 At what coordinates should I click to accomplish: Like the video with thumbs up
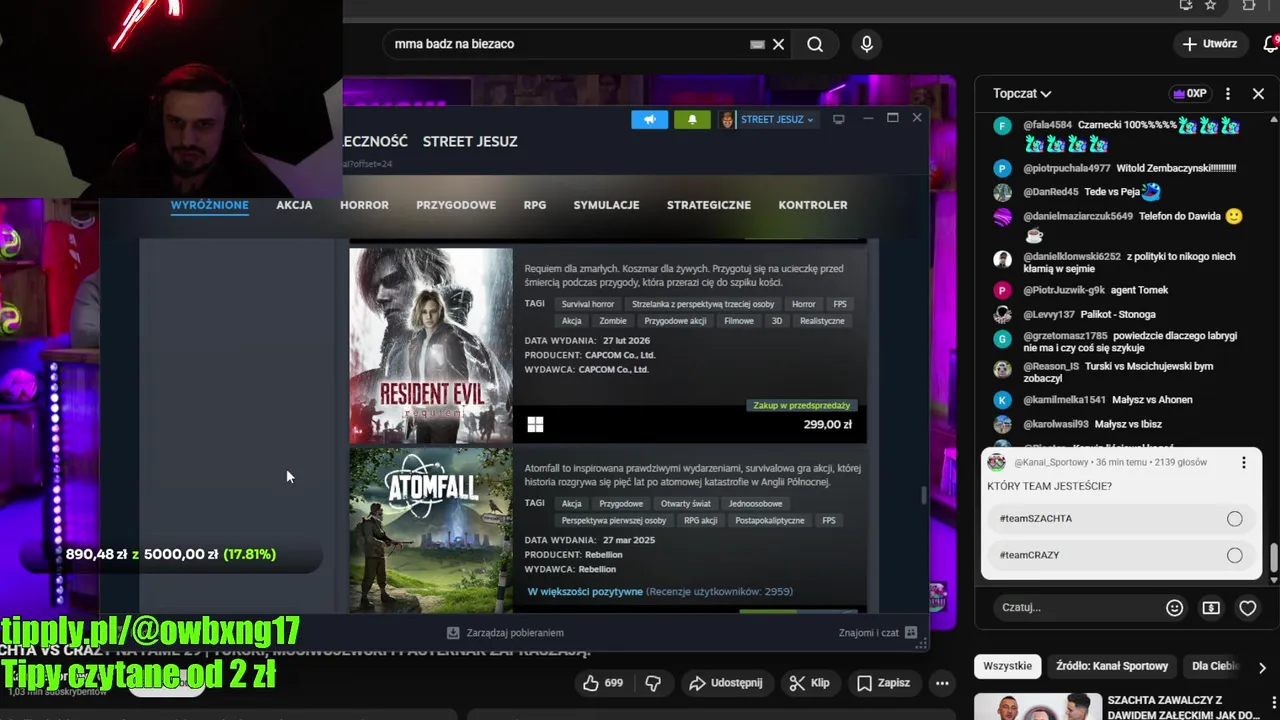pyautogui.click(x=603, y=683)
